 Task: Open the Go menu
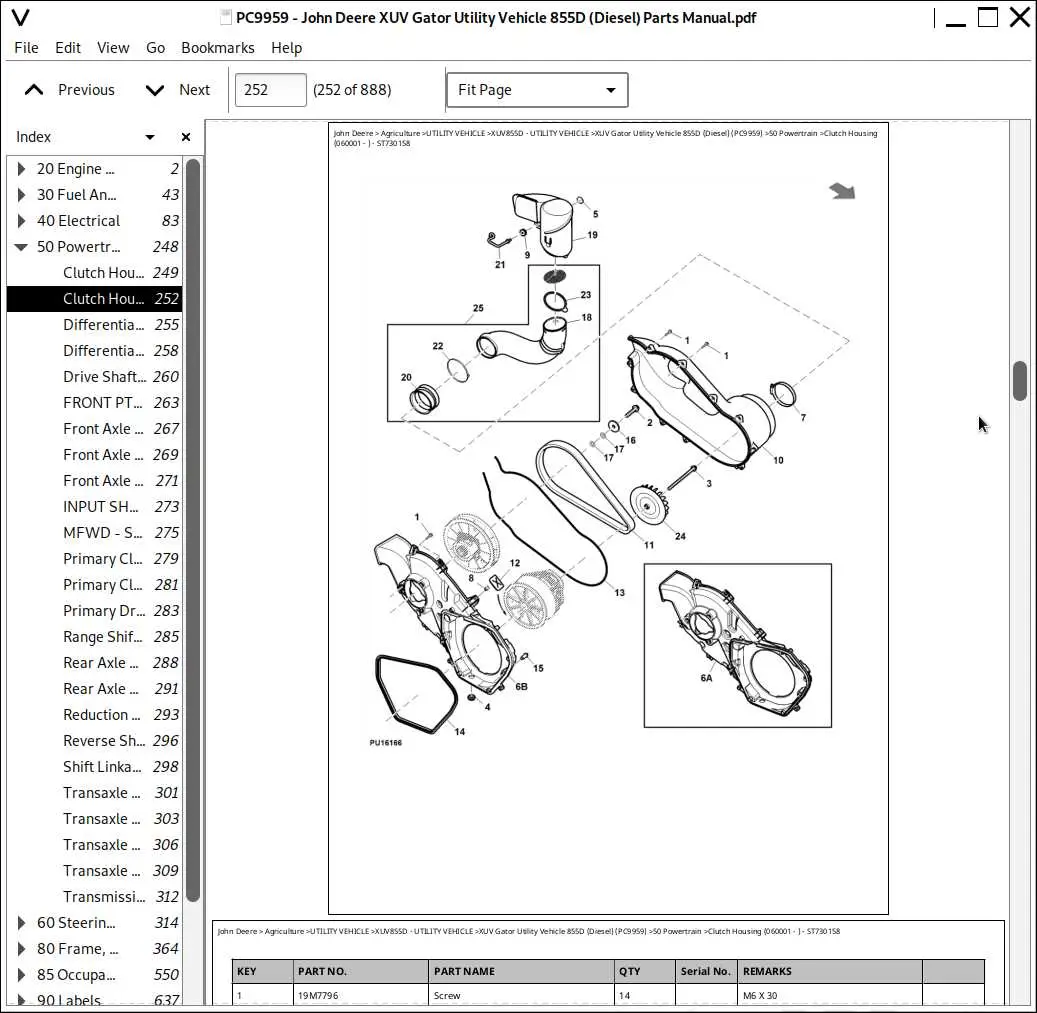point(155,48)
